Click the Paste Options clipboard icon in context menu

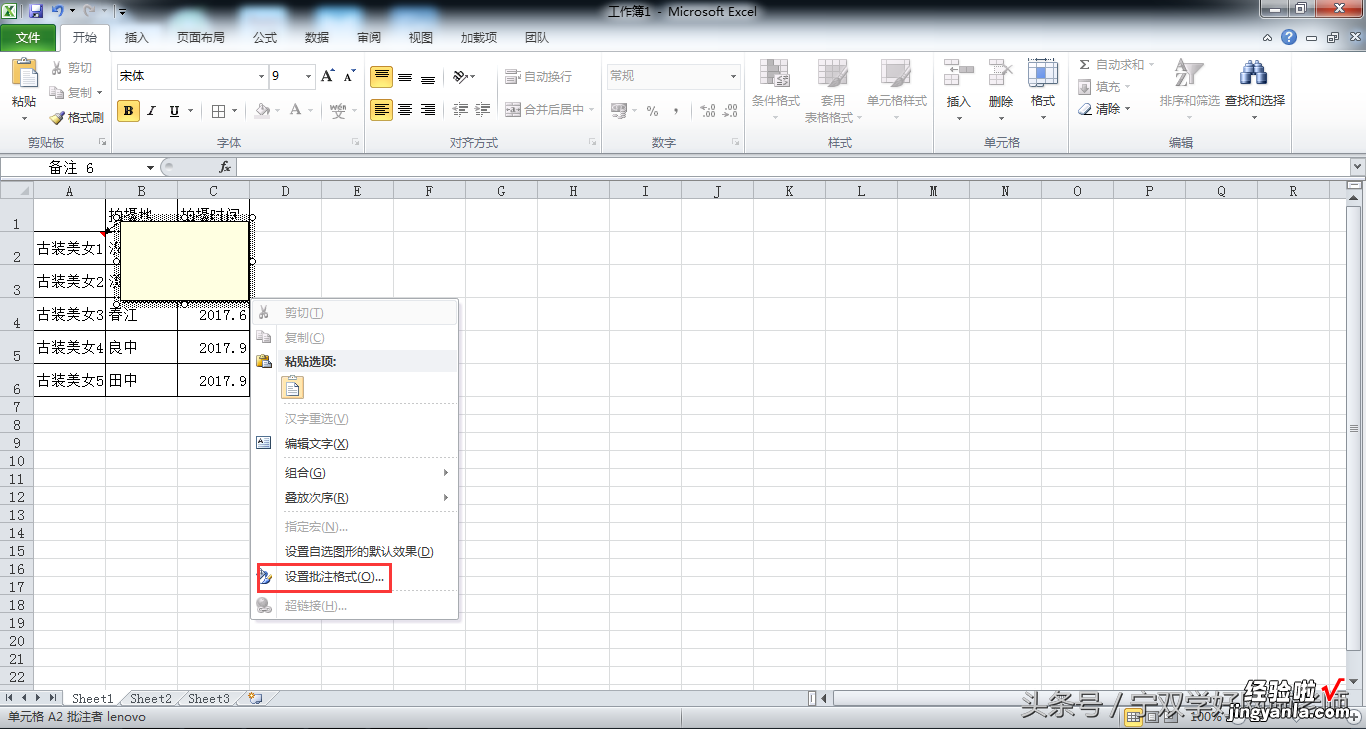click(293, 388)
